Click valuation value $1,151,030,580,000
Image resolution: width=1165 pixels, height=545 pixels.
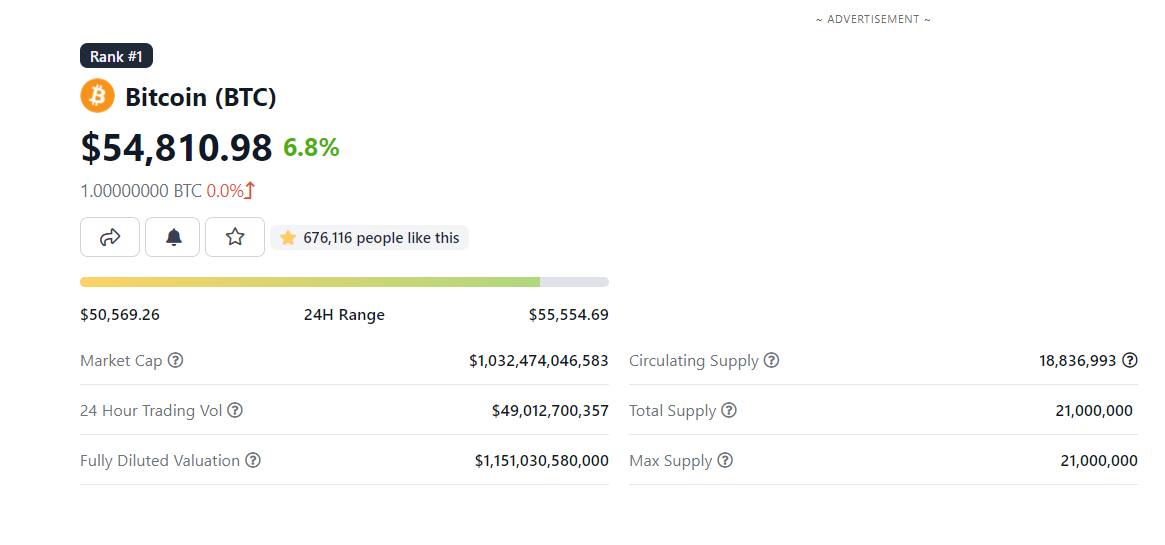[542, 460]
